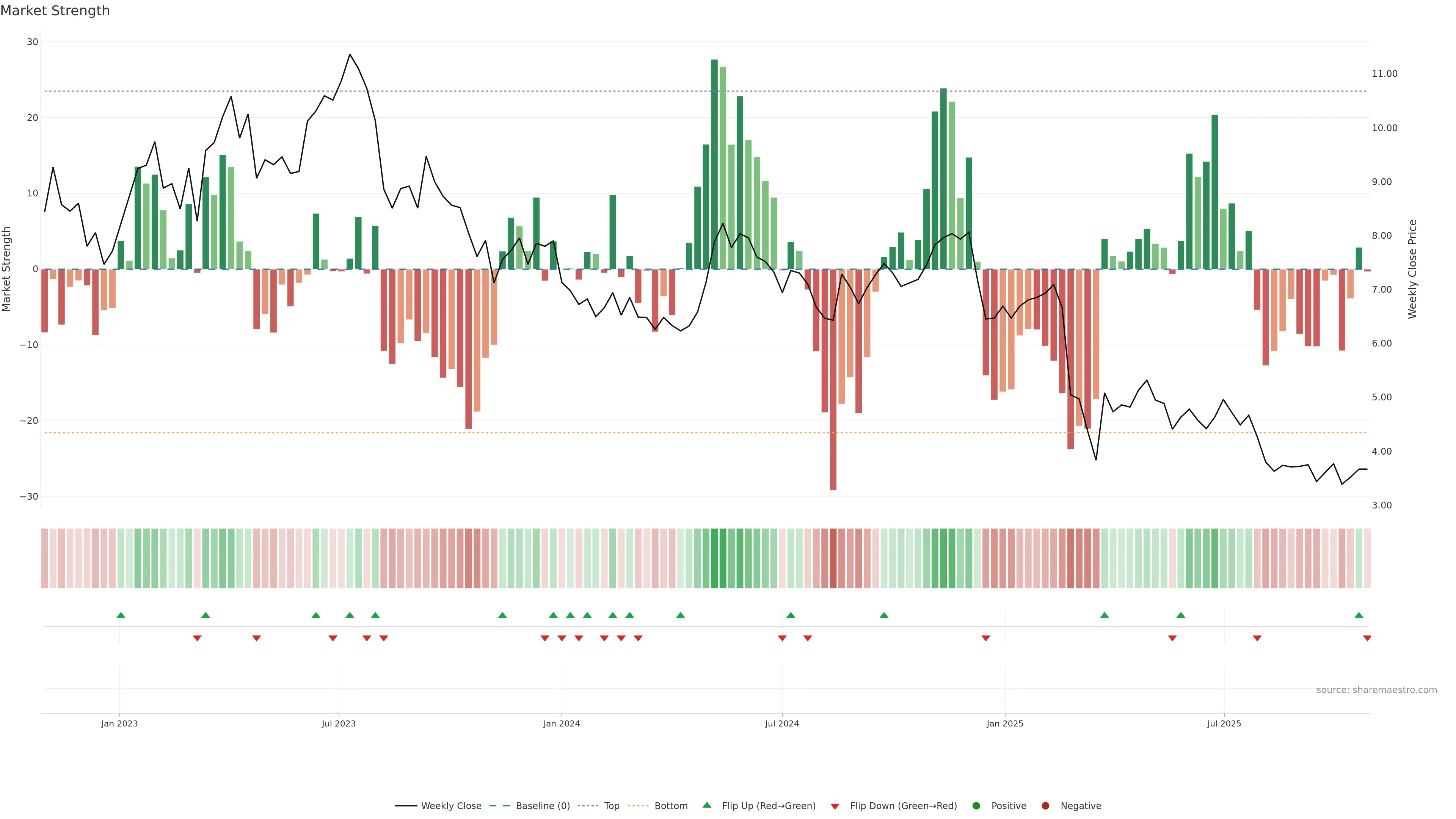The width and height of the screenshot is (1456, 819).
Task: Click the darkest green heatmap strip cell
Action: pyautogui.click(x=714, y=559)
